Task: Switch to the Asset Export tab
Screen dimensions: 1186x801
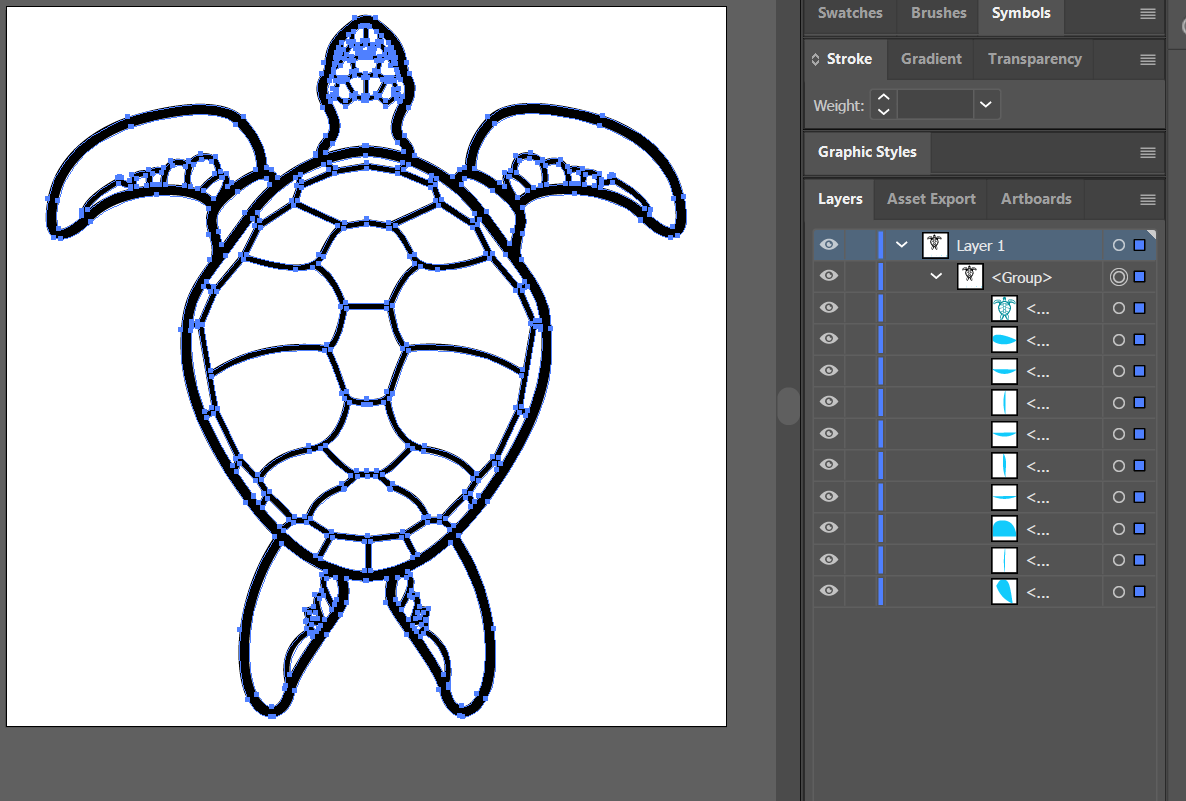Action: tap(931, 199)
